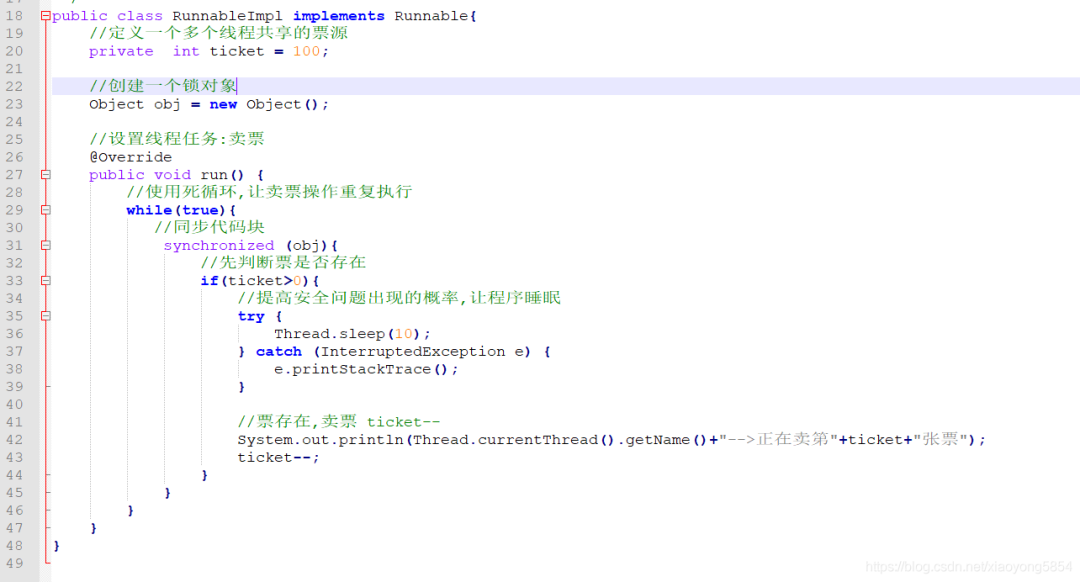
Task: Click the comment '//先判断票是否存在'
Action: pyautogui.click(x=283, y=262)
